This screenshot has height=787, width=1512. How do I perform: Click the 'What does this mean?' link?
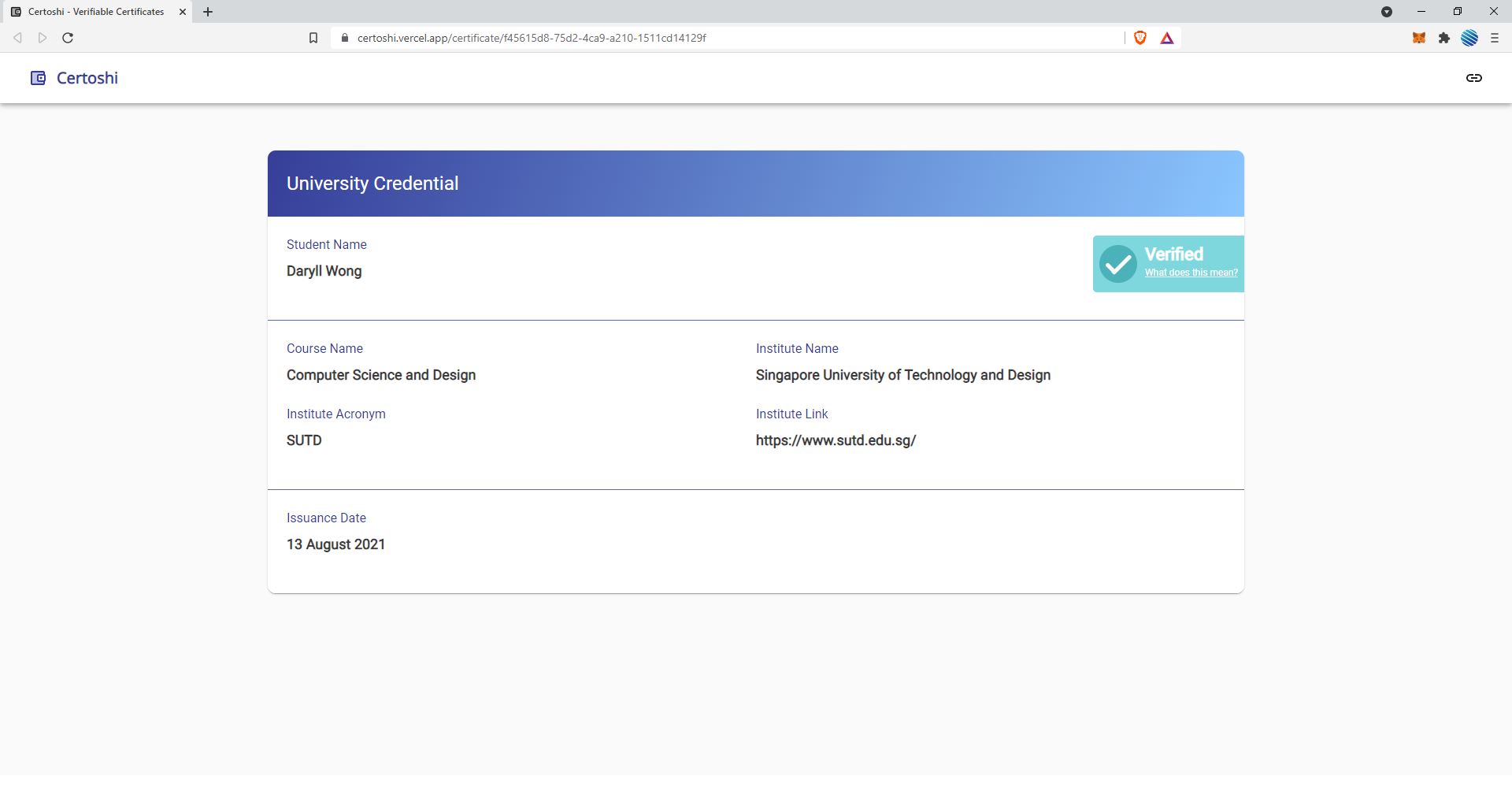(1191, 273)
